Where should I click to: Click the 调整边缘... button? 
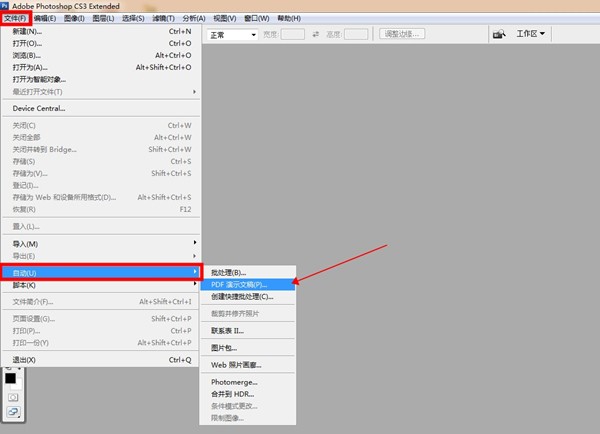coord(402,34)
